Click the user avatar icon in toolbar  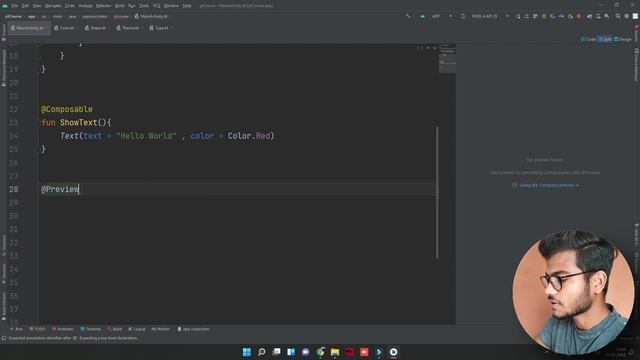(635, 16)
